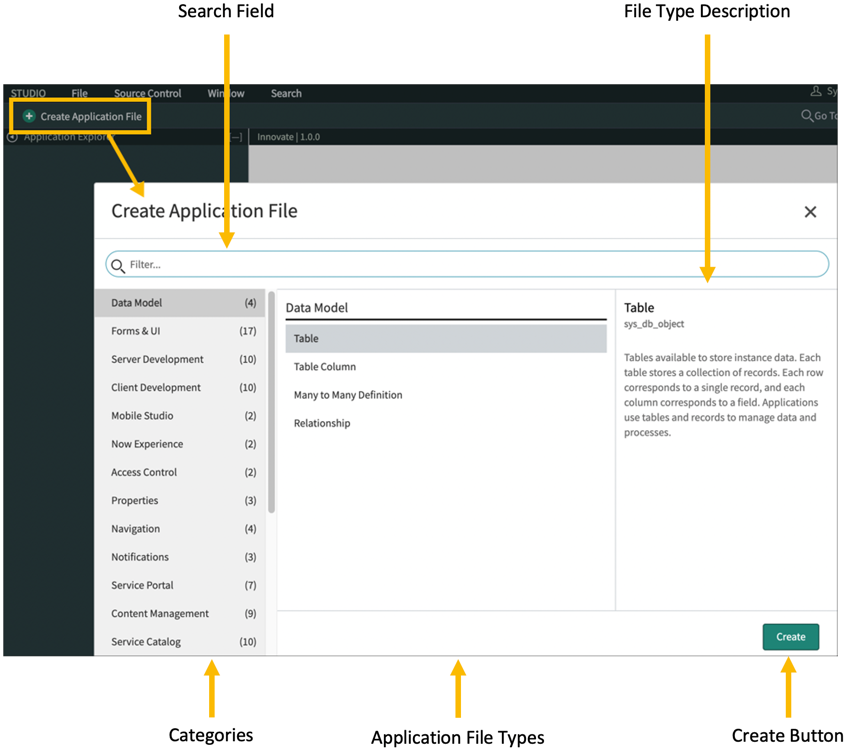Click the Create button to confirm

pyautogui.click(x=790, y=636)
